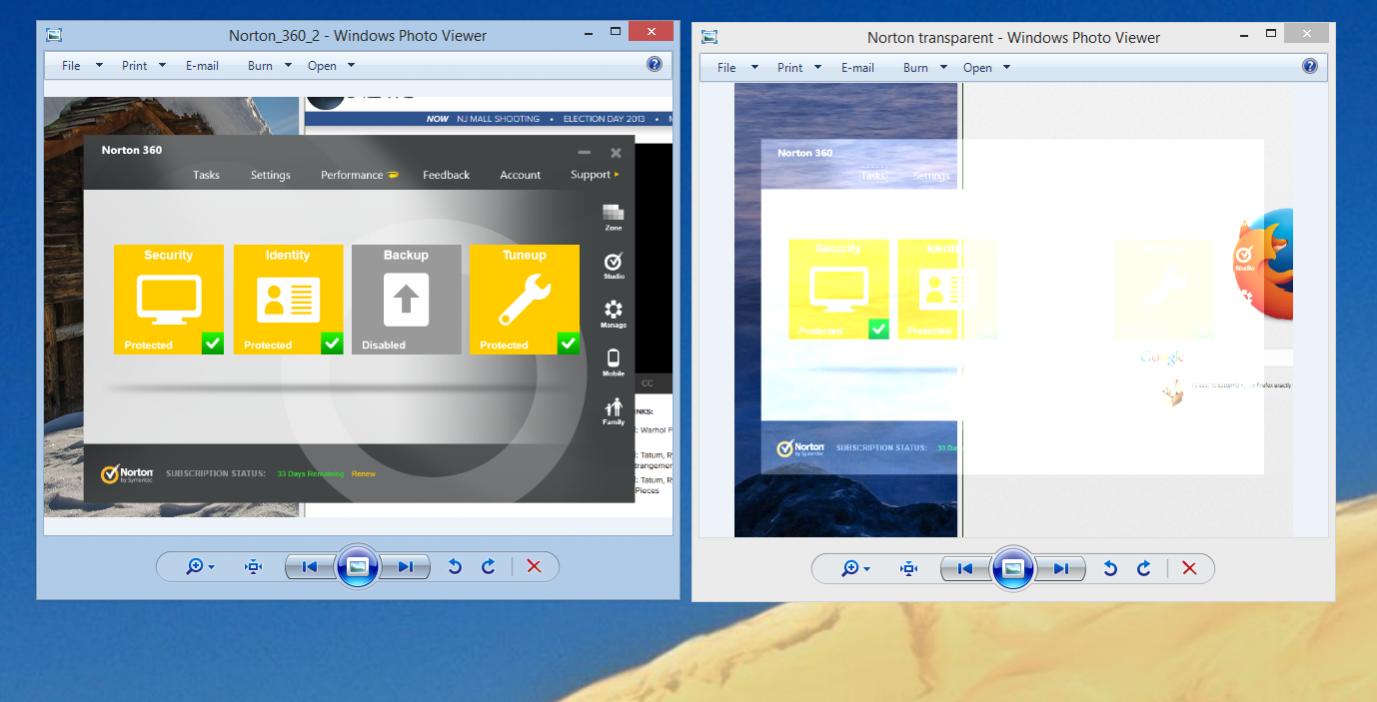This screenshot has width=1377, height=702.
Task: Click Feedback in the Norton 360 header
Action: 446,175
